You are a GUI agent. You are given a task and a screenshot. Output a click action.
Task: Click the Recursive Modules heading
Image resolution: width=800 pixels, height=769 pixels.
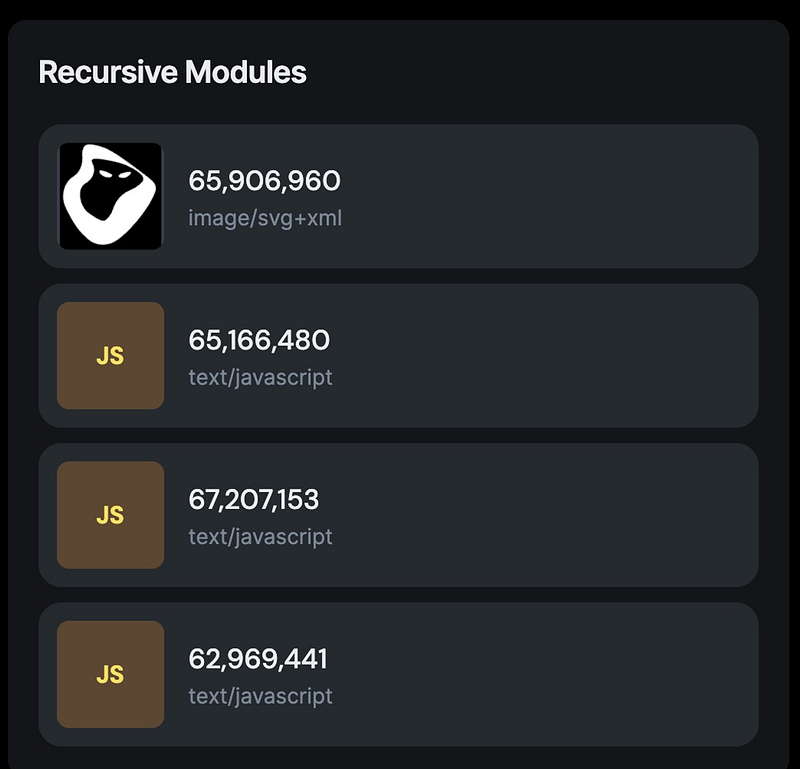172,72
